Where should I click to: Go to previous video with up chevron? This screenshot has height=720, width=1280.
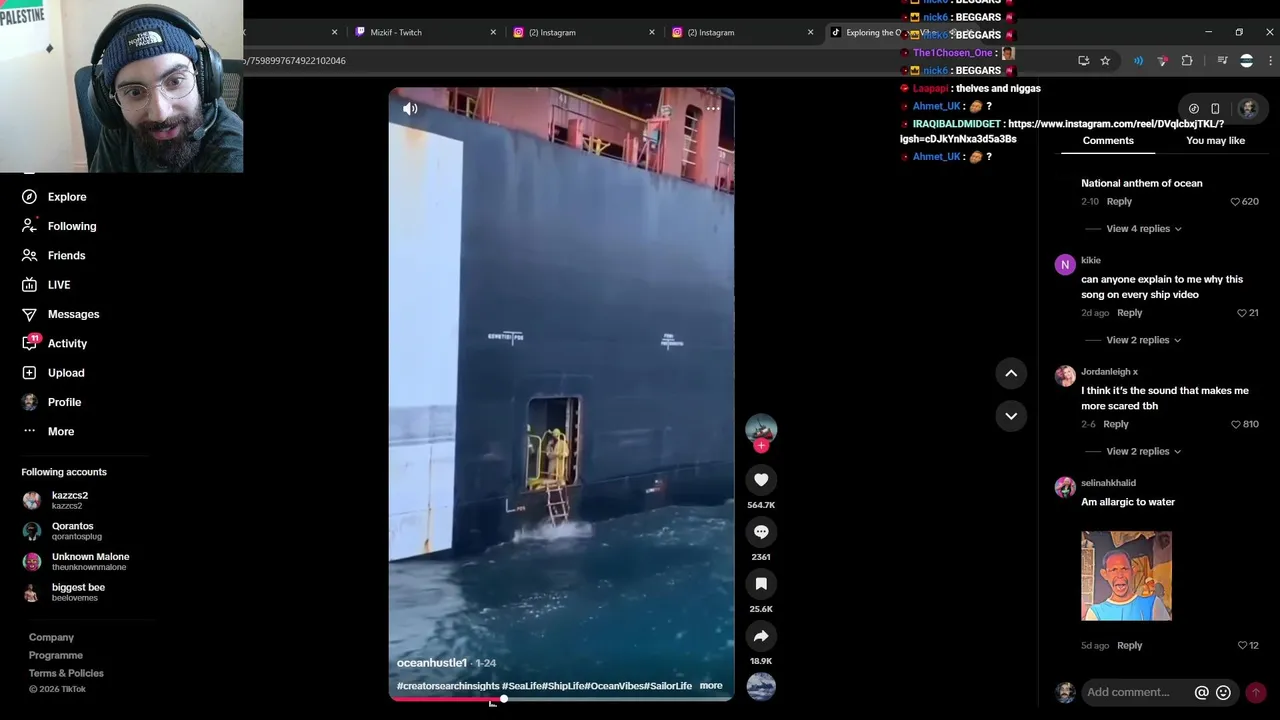coord(1011,373)
